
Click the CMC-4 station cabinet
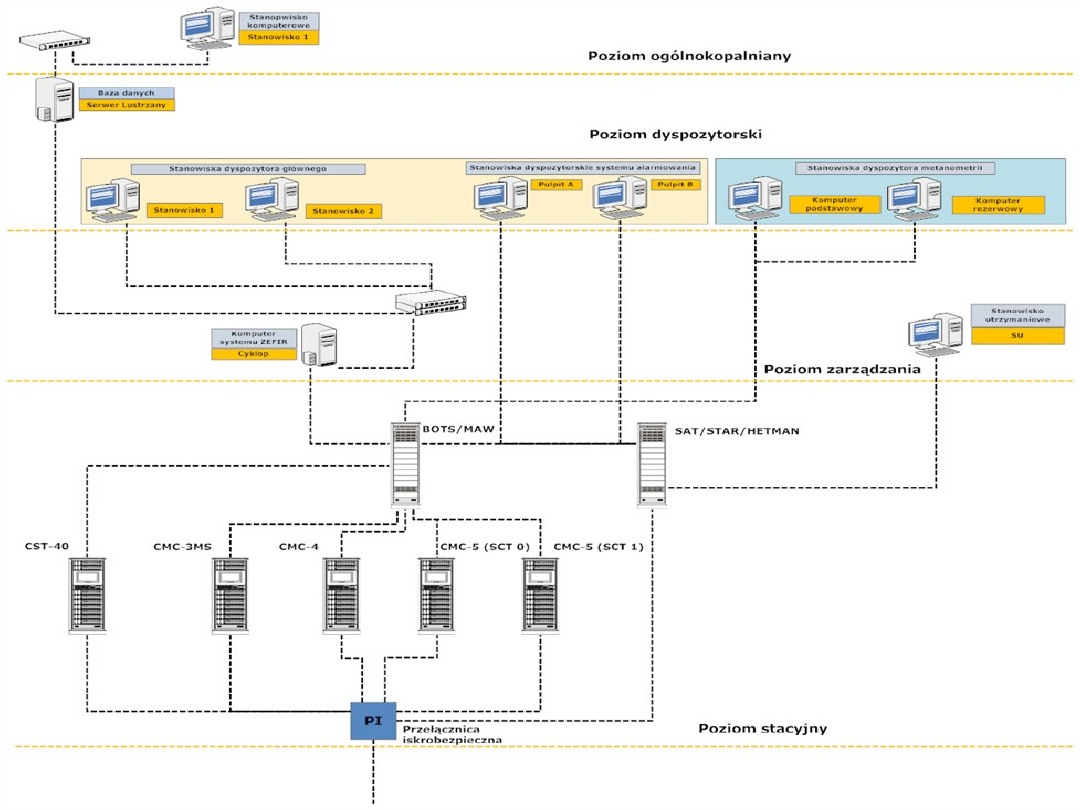(341, 595)
